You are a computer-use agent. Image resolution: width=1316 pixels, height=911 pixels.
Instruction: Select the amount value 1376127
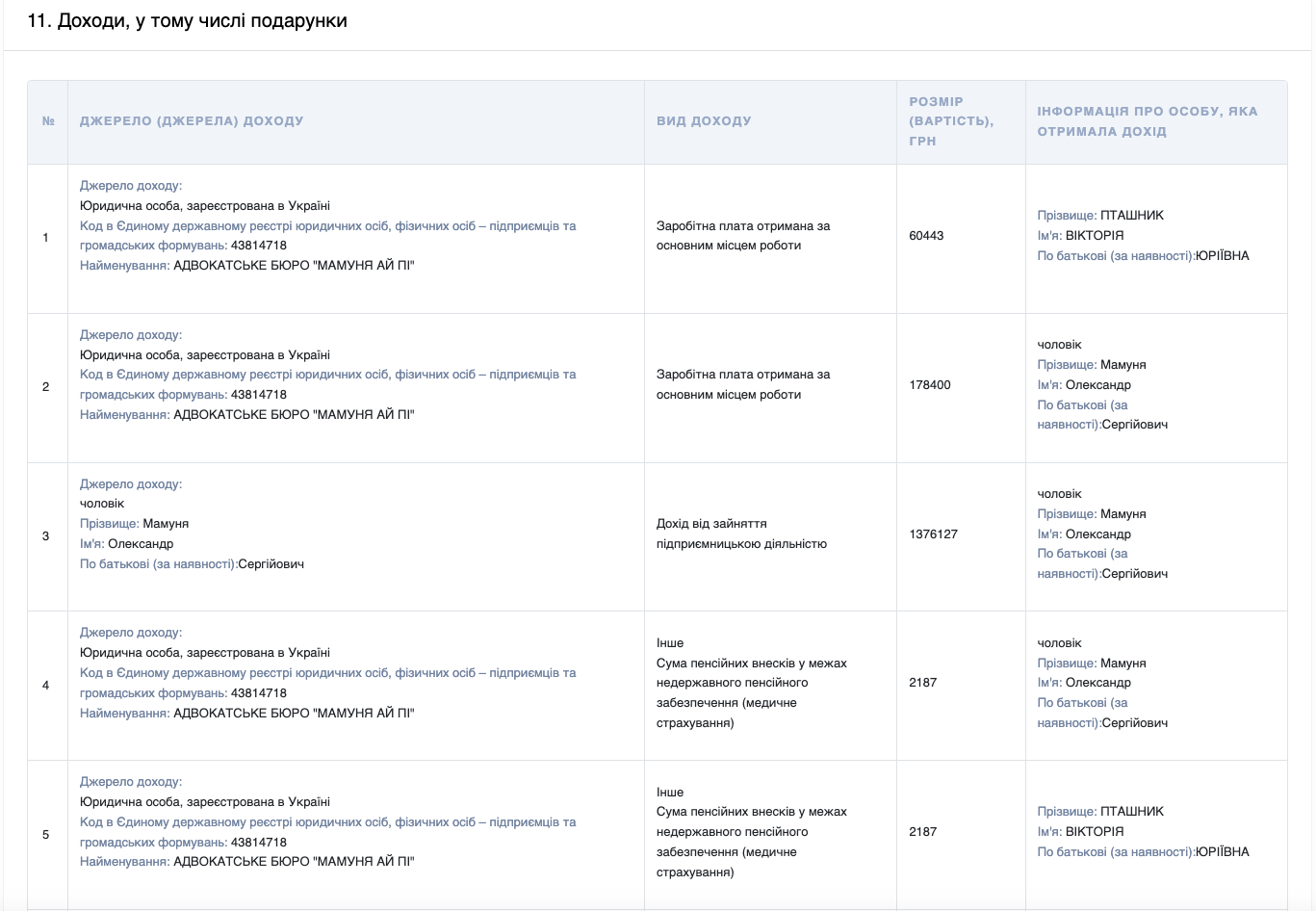[933, 534]
